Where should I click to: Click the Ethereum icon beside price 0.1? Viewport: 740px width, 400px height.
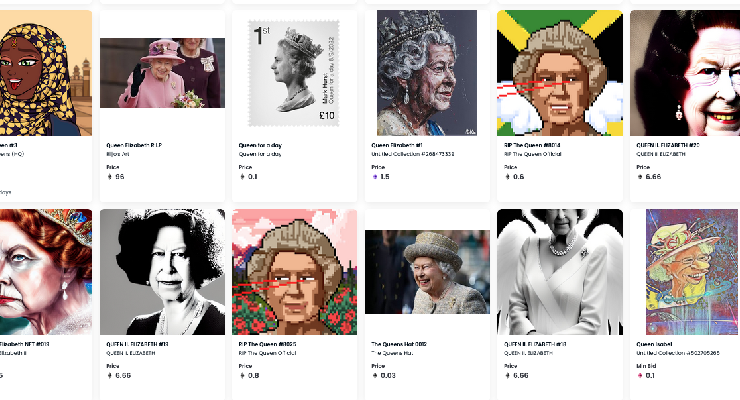point(241,176)
